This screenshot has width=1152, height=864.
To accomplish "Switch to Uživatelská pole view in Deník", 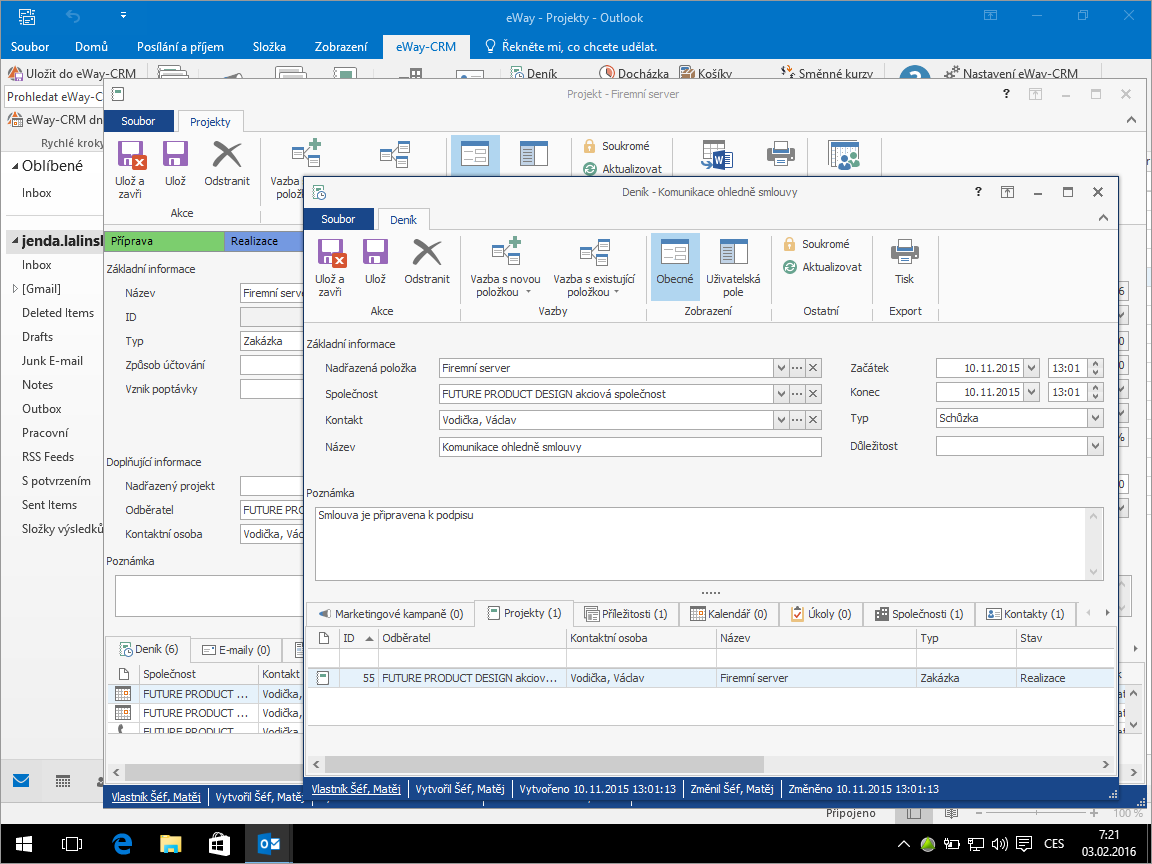I will (x=733, y=268).
